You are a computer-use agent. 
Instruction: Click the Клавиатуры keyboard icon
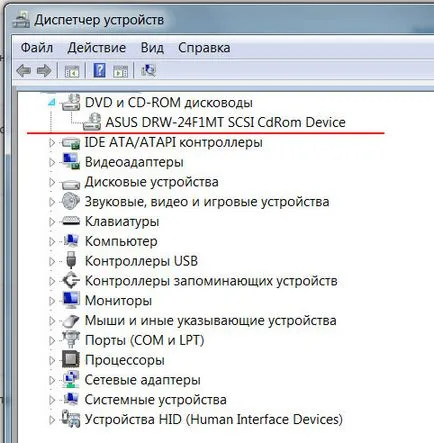pyautogui.click(x=71, y=221)
